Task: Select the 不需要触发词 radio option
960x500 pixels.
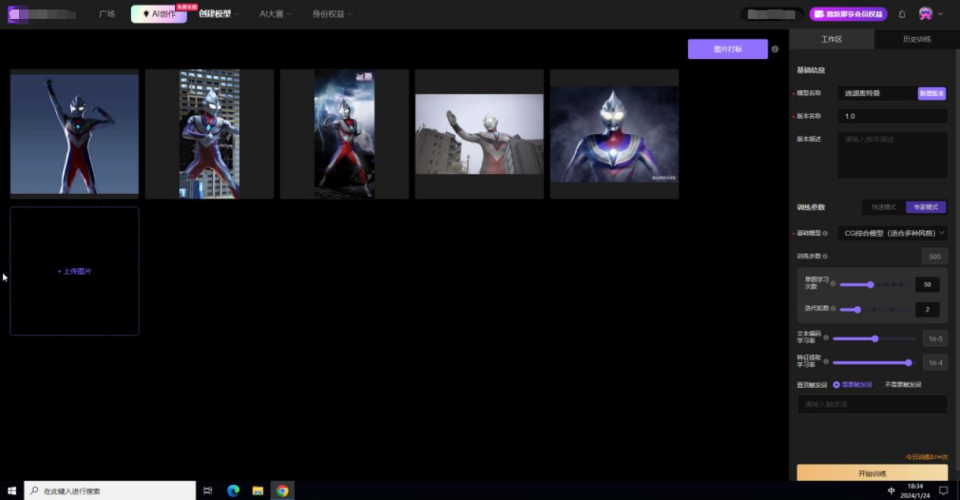Action: (x=881, y=384)
